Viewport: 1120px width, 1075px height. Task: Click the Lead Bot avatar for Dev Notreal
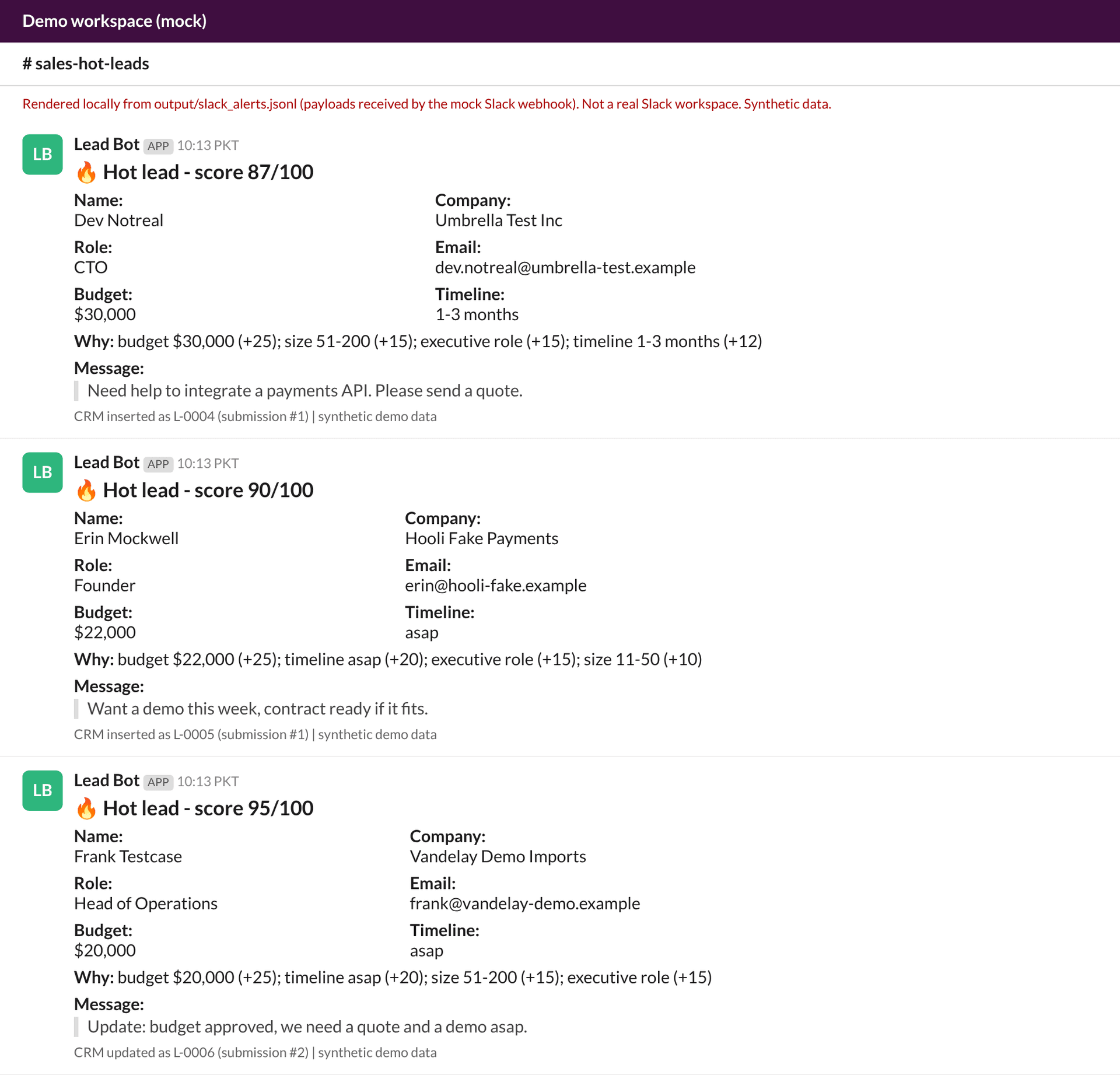pos(43,155)
